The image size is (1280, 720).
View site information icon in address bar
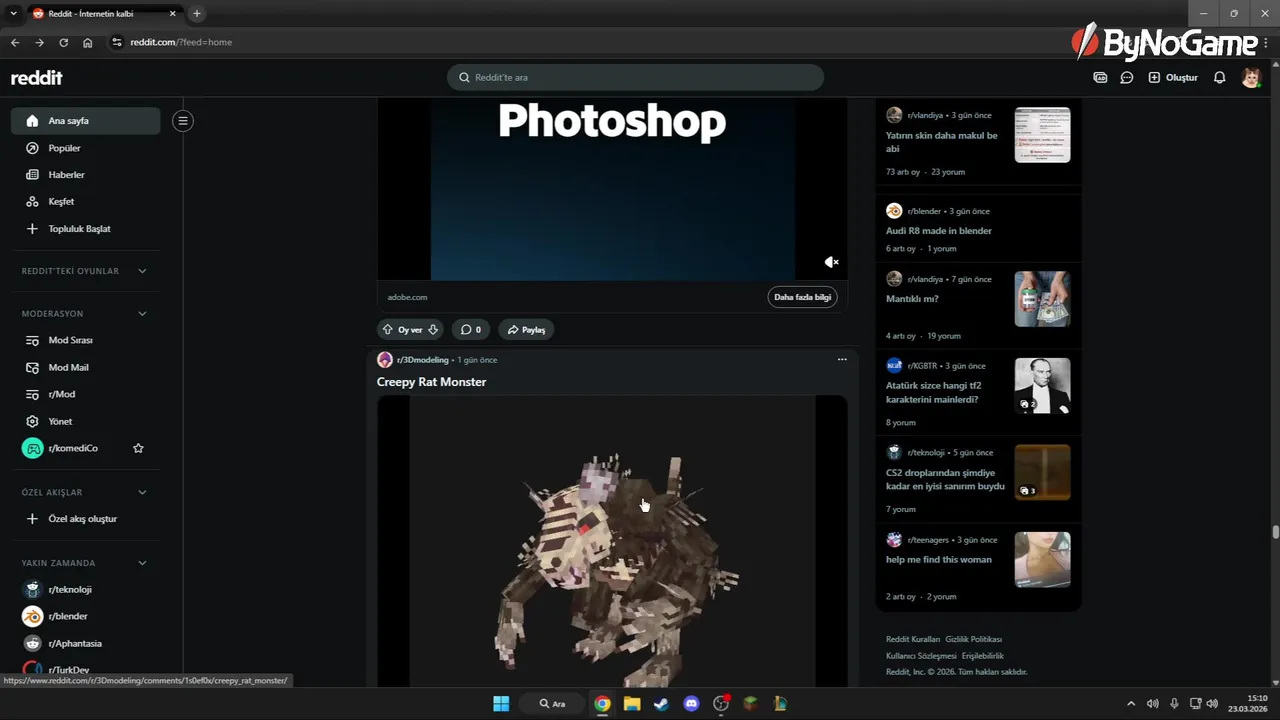click(116, 42)
